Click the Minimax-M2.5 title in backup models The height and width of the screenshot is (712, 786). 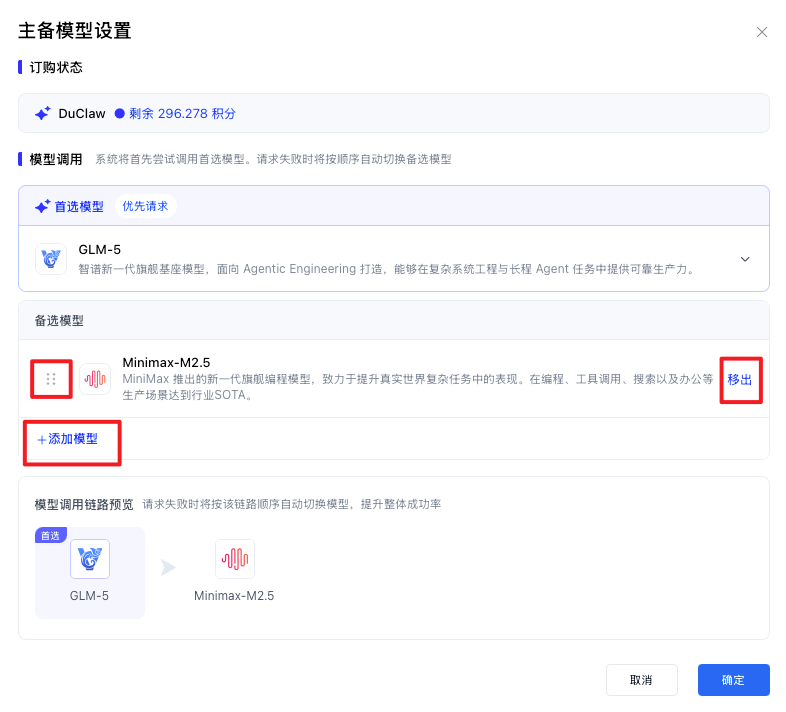(x=166, y=362)
